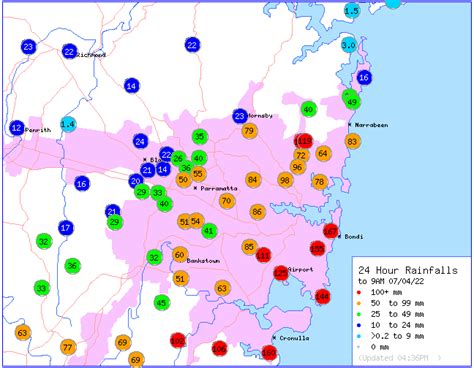The height and width of the screenshot is (368, 474).
Task: Select the red 111 rainfall marker
Action: tap(263, 255)
